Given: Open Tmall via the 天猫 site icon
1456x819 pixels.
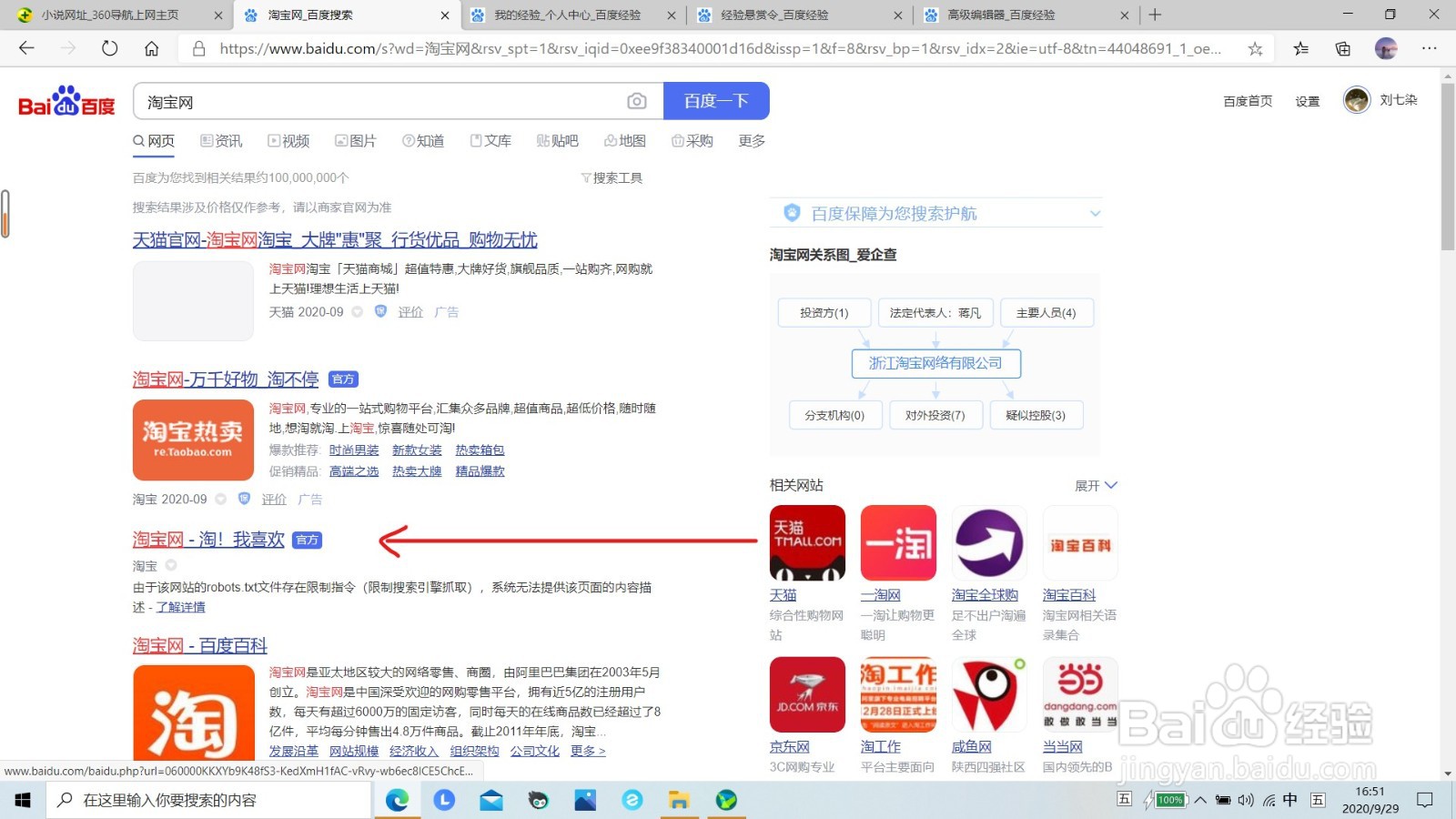Looking at the screenshot, I should (x=806, y=542).
